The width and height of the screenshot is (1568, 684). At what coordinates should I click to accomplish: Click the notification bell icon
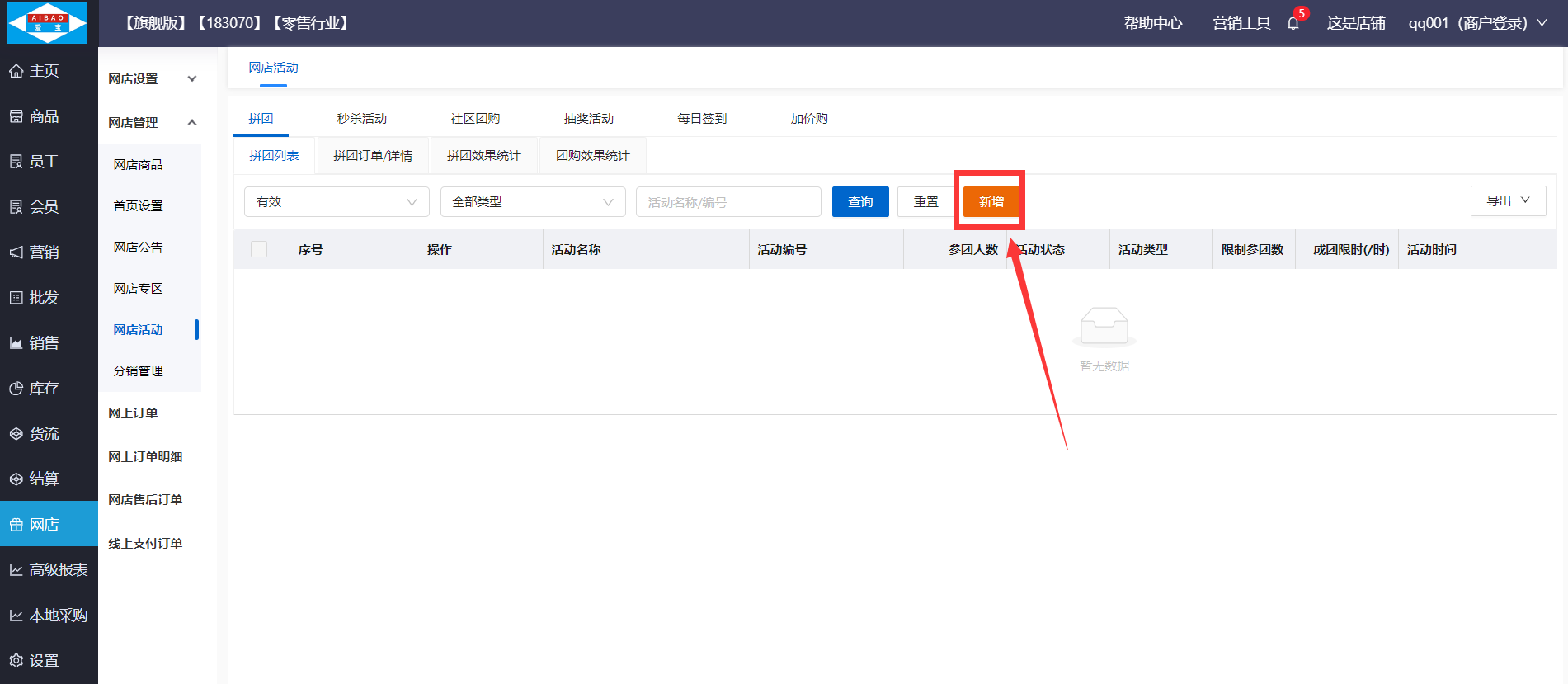[x=1293, y=23]
